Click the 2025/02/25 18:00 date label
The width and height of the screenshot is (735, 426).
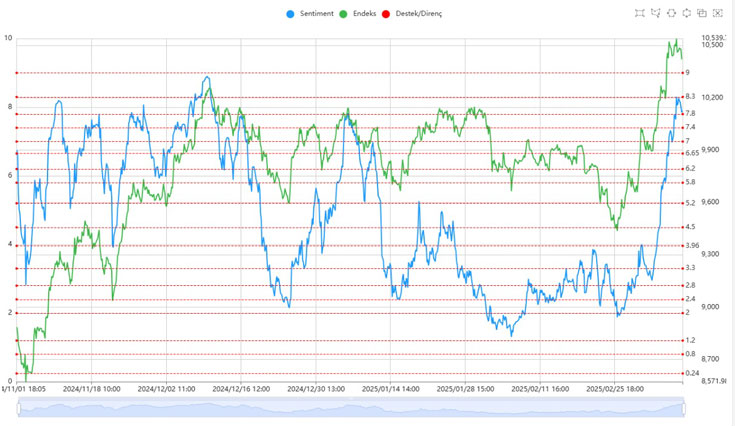(x=615, y=389)
